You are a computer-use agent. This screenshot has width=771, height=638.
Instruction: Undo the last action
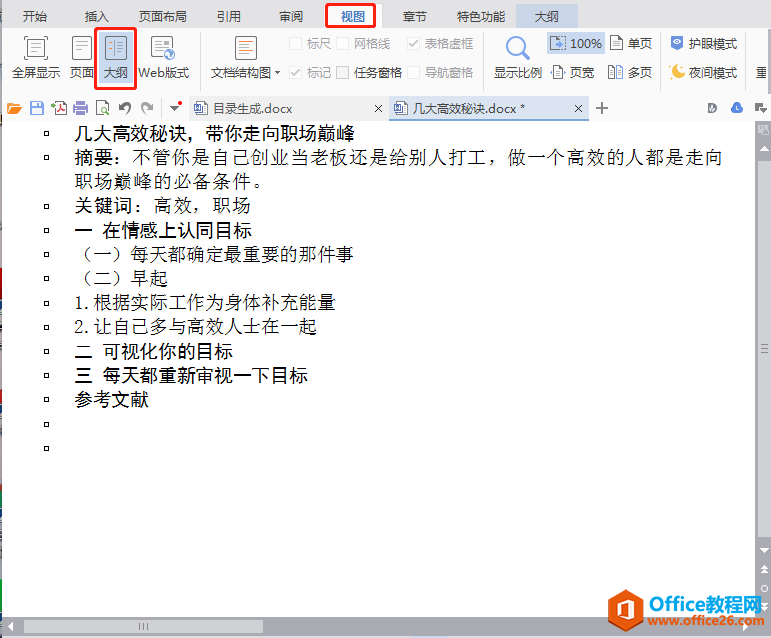pos(125,108)
